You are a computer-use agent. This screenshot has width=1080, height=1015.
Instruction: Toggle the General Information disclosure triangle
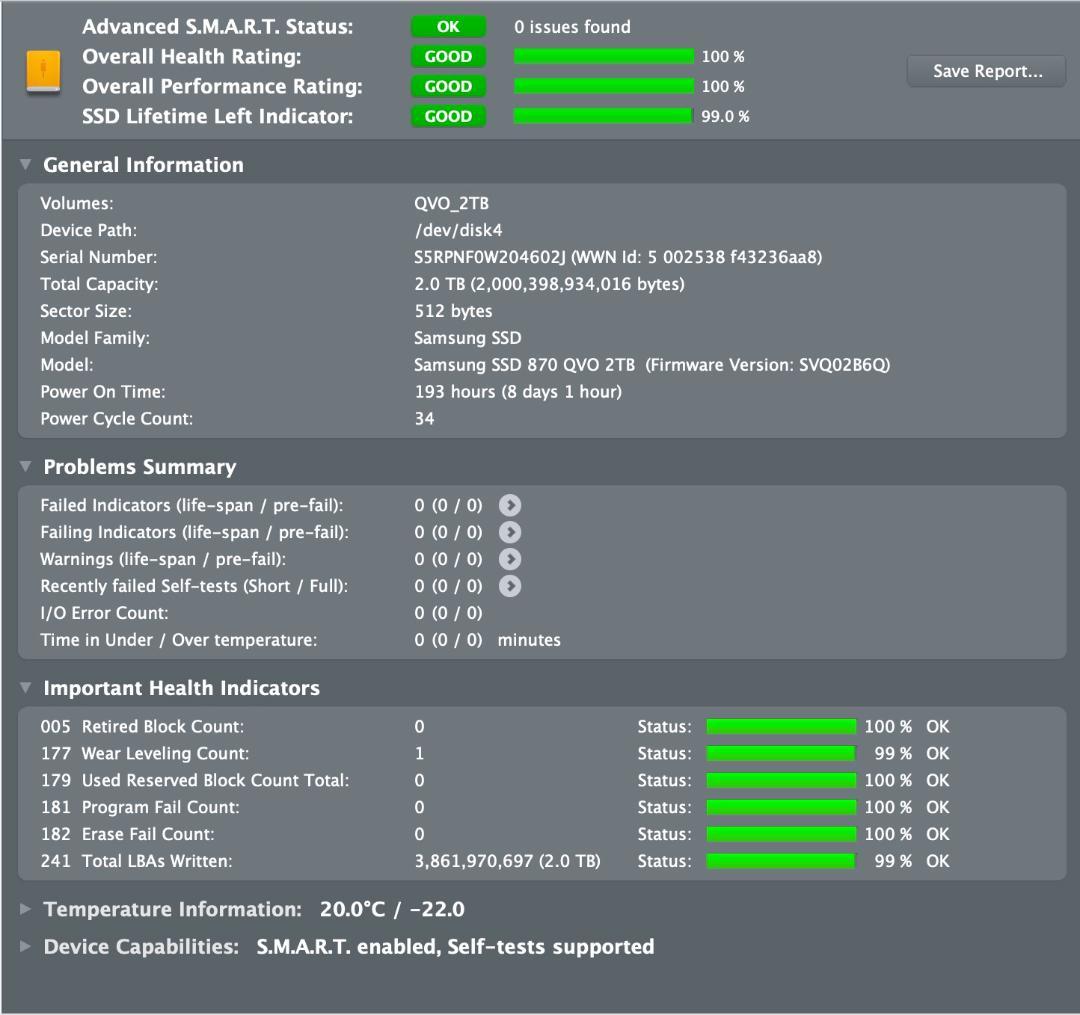(x=26, y=164)
